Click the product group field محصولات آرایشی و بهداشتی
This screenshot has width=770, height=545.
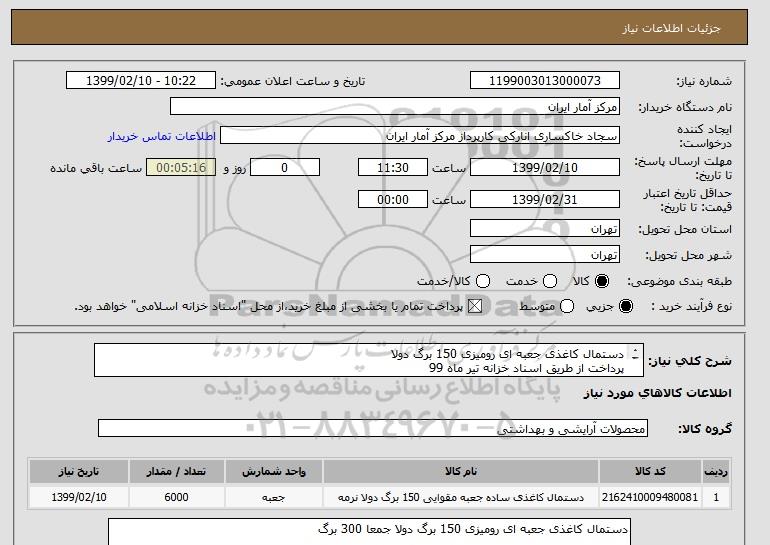pyautogui.click(x=373, y=428)
